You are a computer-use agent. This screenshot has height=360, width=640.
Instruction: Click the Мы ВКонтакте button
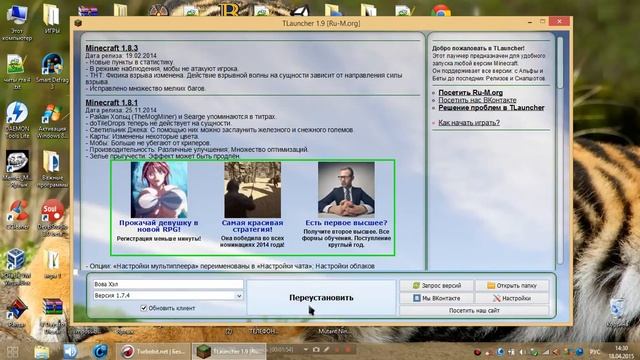[x=436, y=298]
